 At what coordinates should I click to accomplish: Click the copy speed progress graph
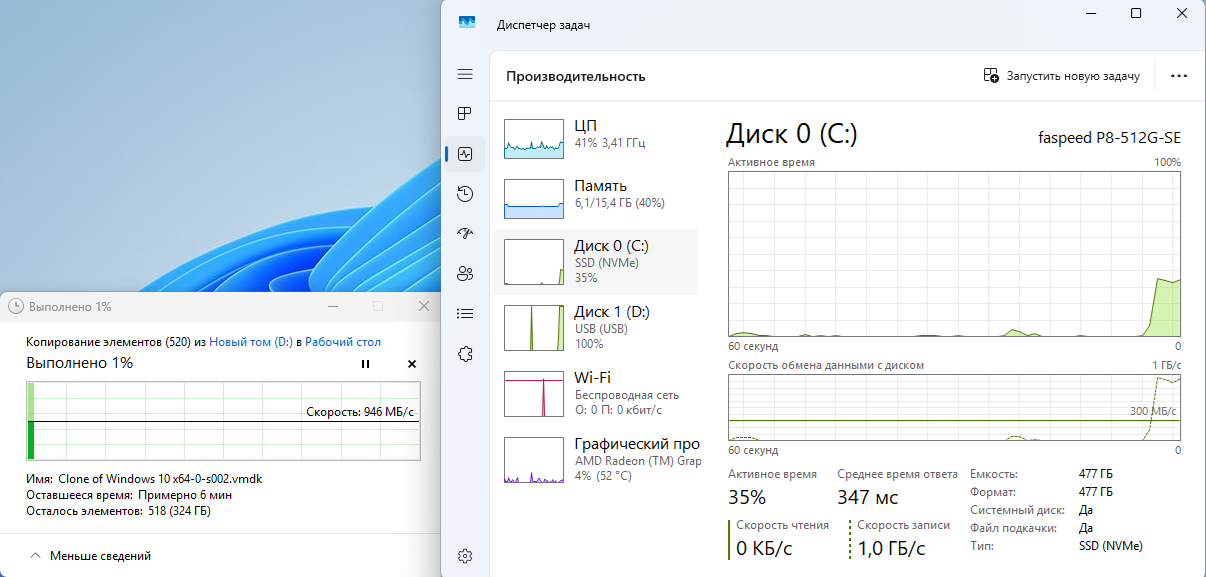coord(223,421)
